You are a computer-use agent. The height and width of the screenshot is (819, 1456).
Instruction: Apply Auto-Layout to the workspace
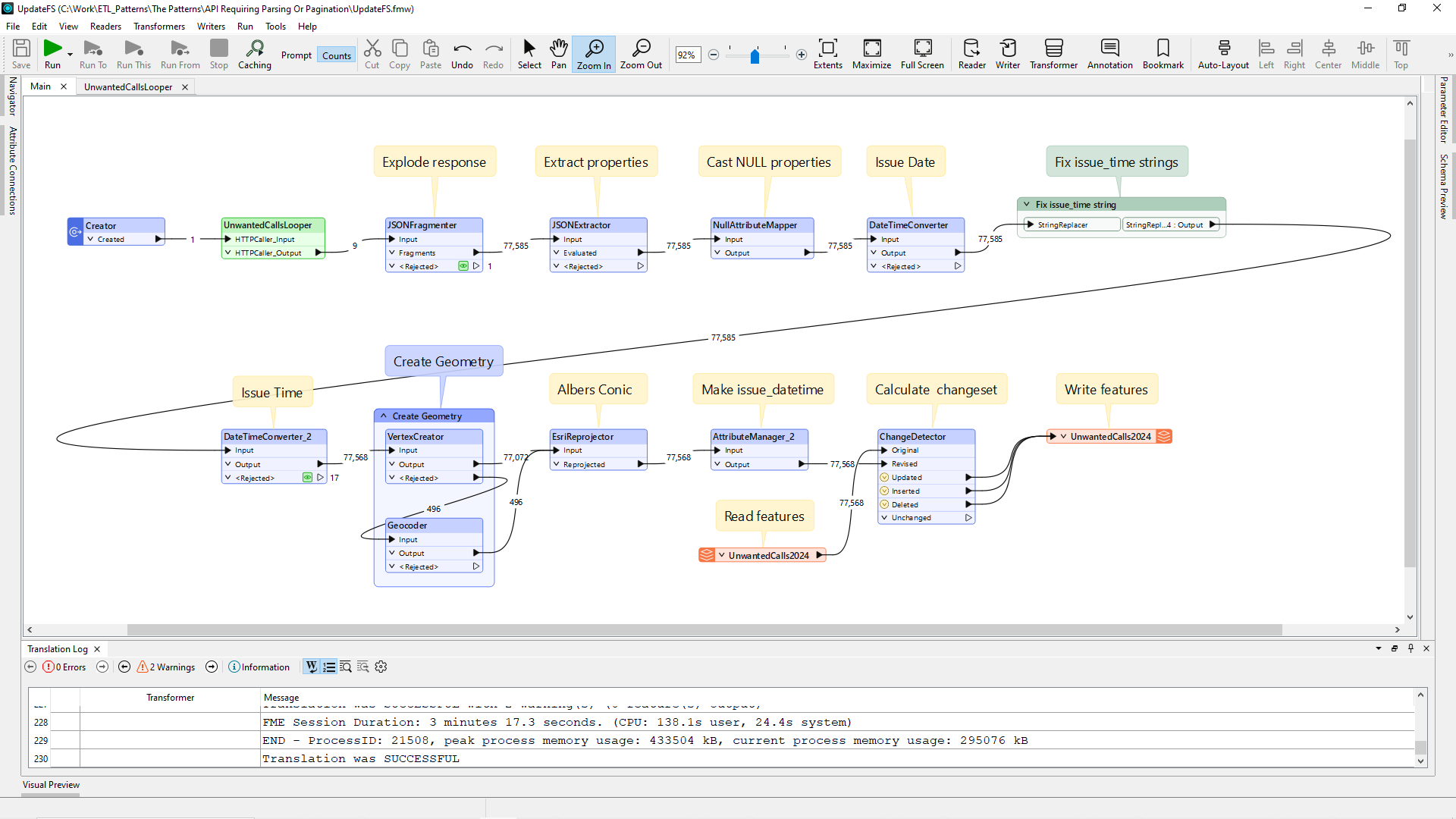pos(1222,54)
